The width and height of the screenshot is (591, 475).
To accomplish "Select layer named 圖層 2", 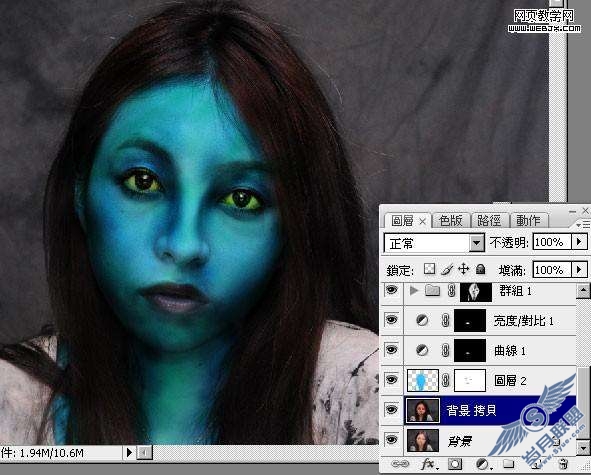I will [510, 380].
